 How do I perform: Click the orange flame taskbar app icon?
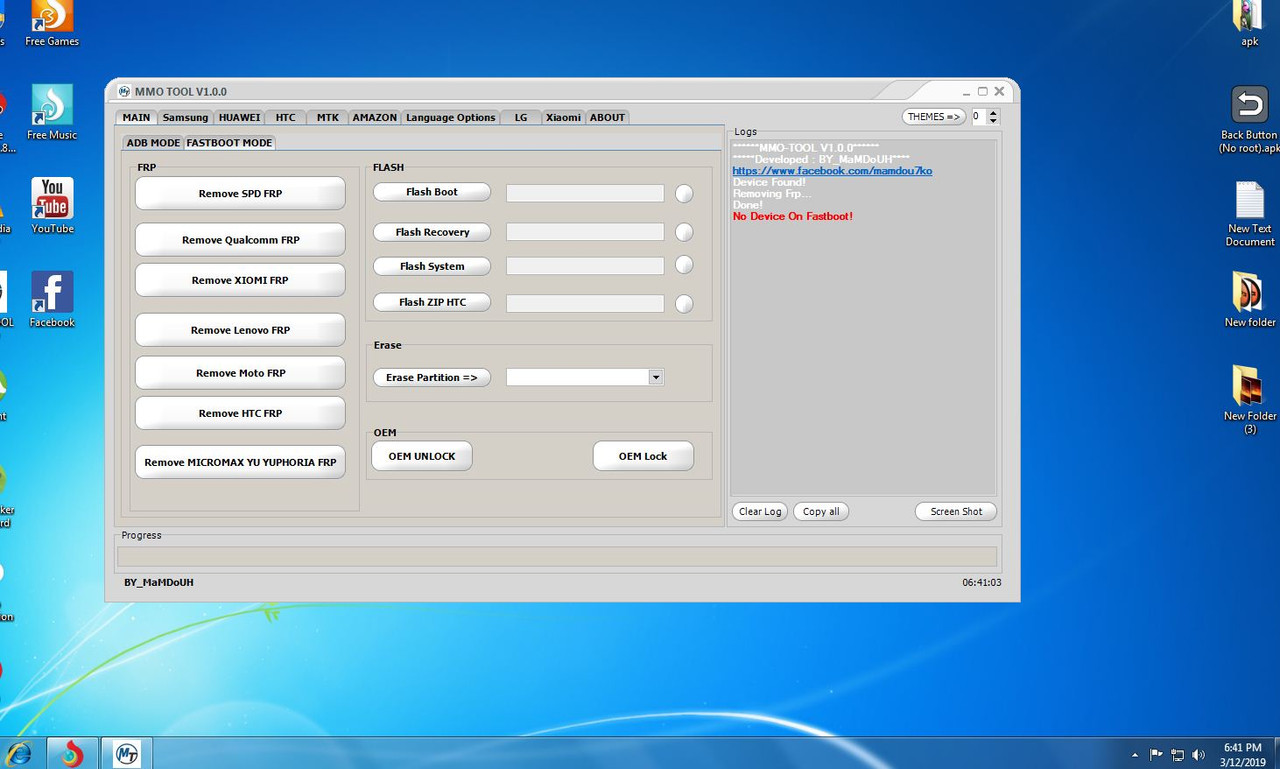click(x=72, y=753)
